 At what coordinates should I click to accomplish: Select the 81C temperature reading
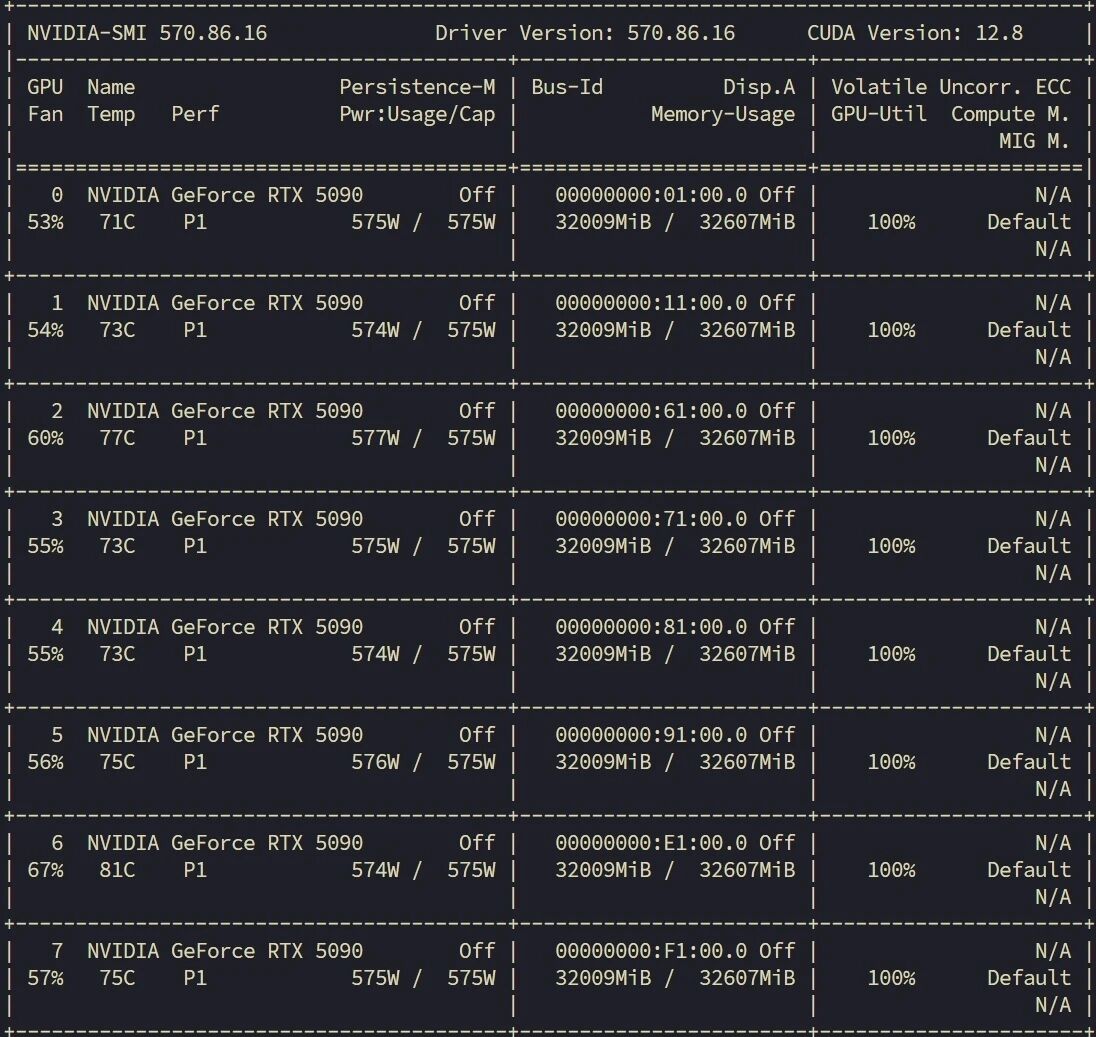coord(117,870)
